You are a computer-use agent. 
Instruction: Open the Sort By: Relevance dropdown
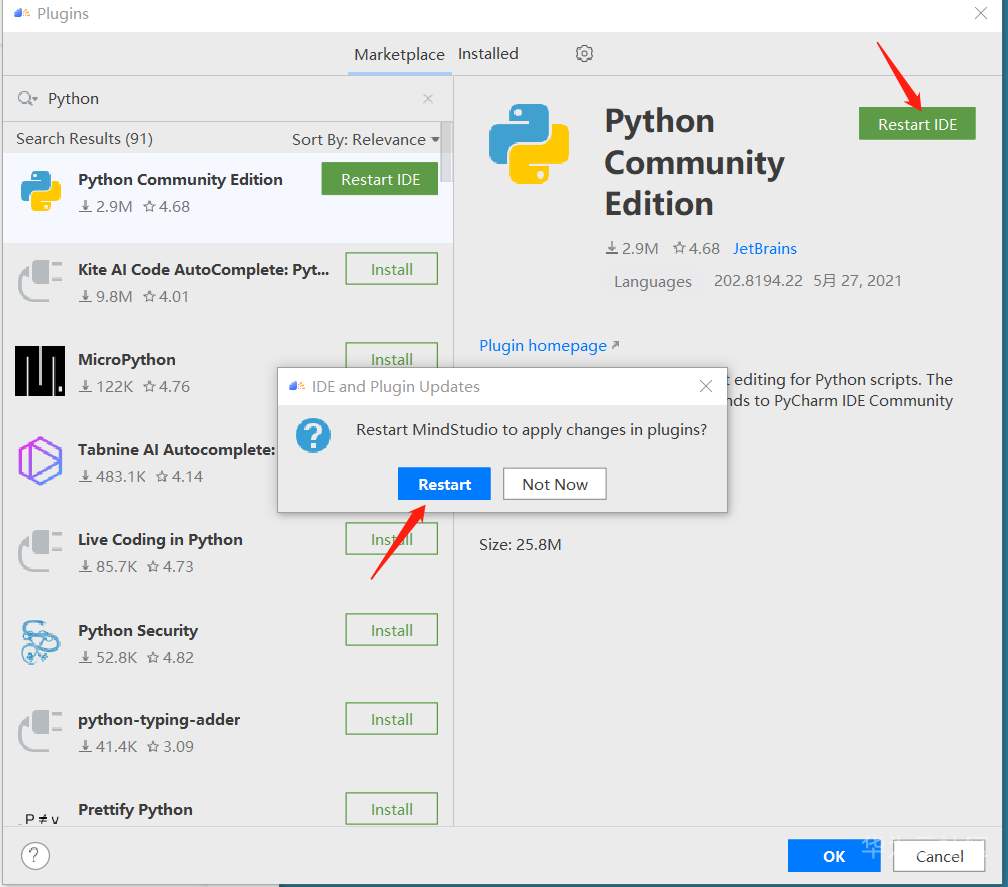[365, 139]
